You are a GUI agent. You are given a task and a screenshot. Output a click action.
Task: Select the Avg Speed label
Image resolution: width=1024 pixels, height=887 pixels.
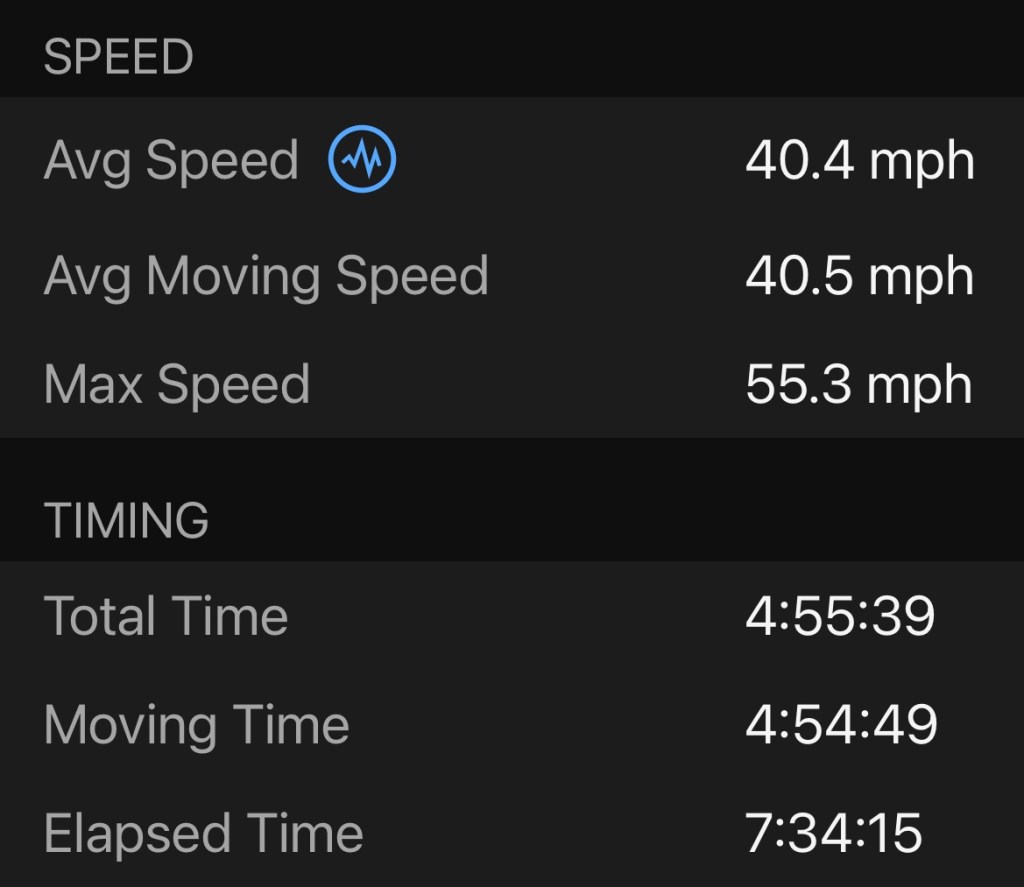tap(171, 161)
